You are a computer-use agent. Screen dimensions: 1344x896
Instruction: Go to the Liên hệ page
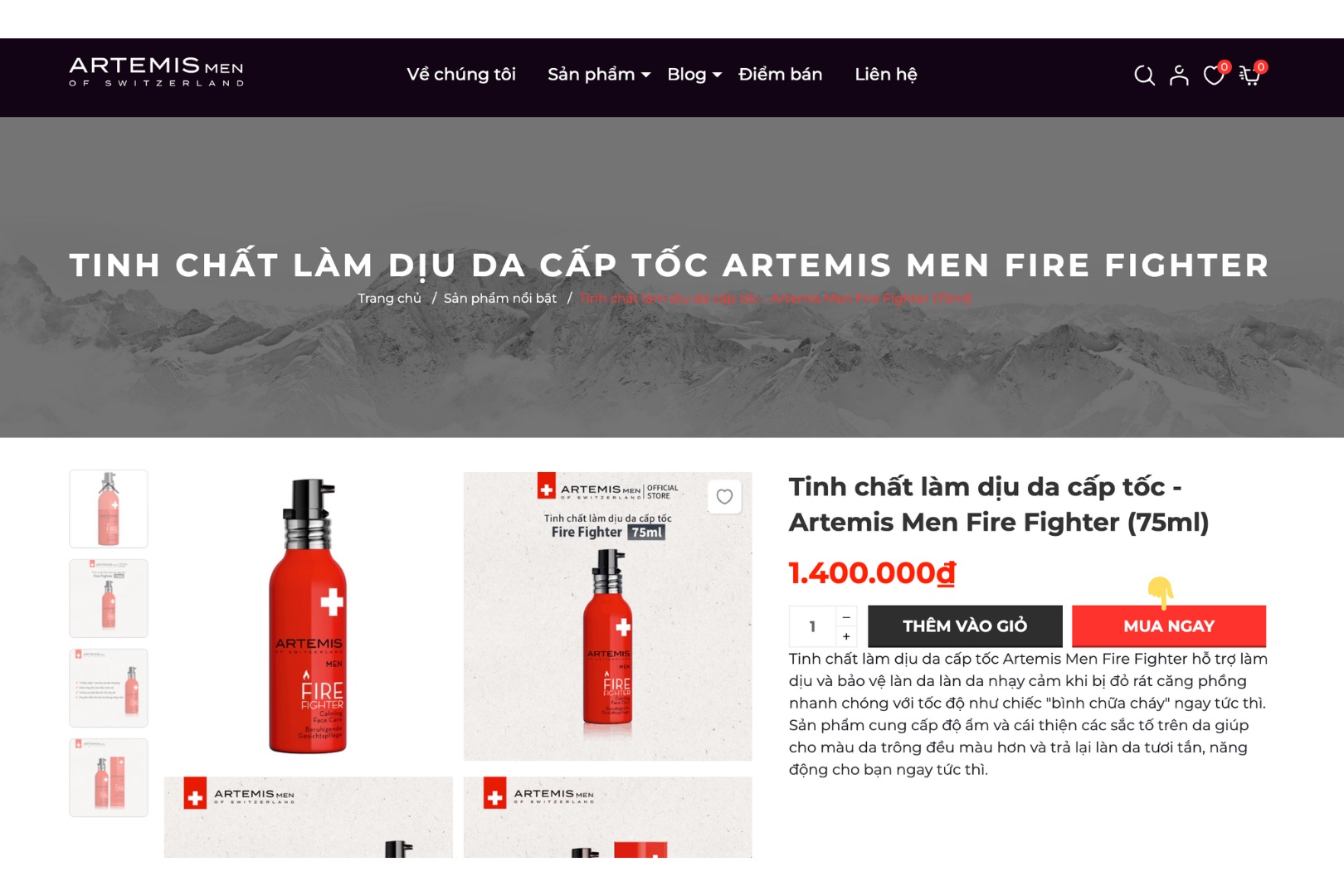tap(886, 75)
